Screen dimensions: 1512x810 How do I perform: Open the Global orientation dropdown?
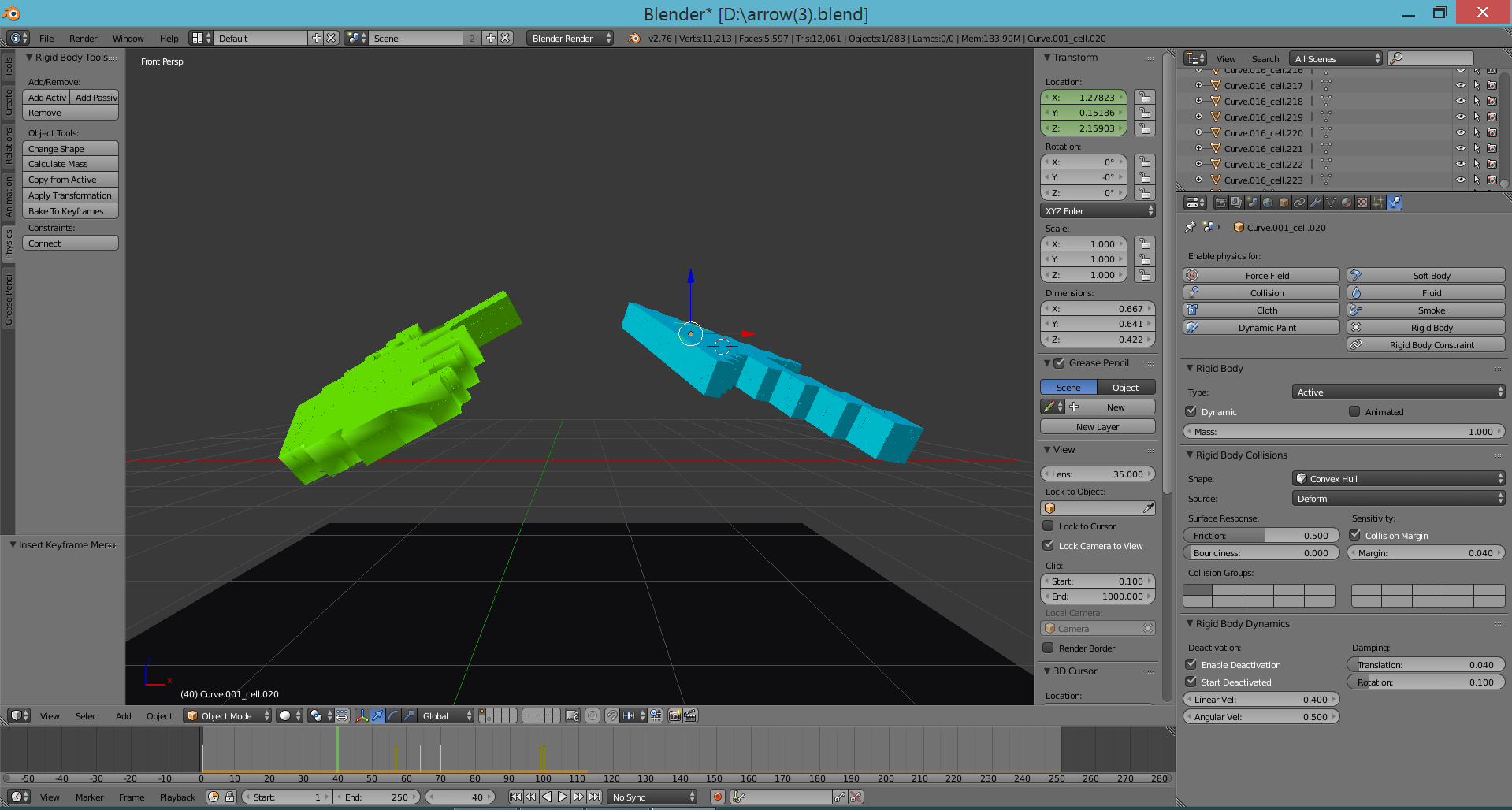pyautogui.click(x=446, y=715)
